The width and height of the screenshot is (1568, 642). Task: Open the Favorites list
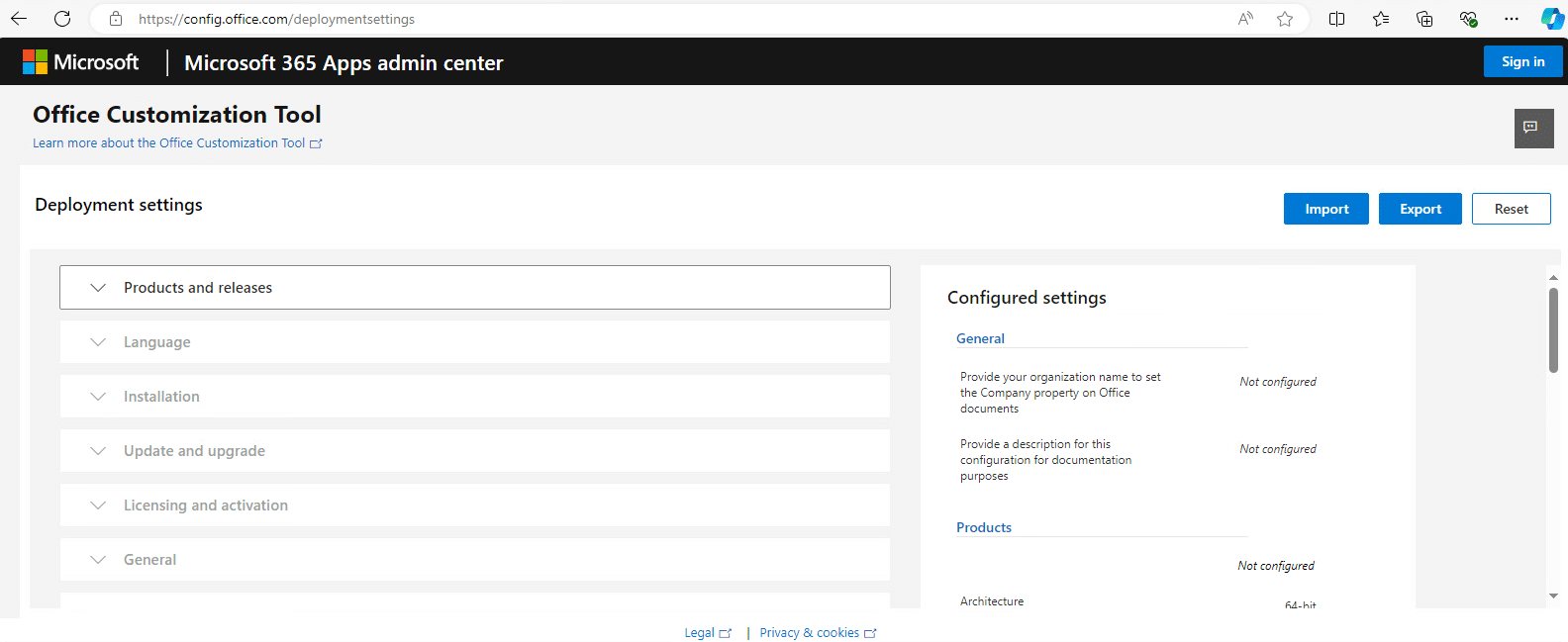[x=1381, y=19]
